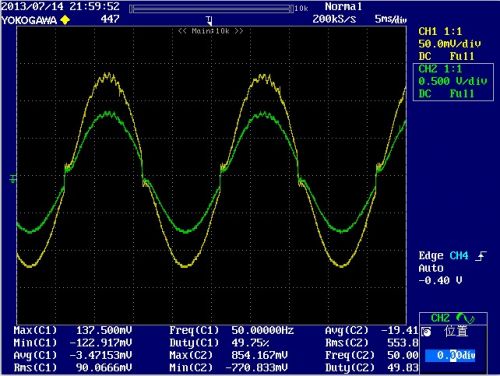Image resolution: width=500 pixels, height=376 pixels.
Task: Click the 5ms/div timebase setting
Action: [x=391, y=19]
